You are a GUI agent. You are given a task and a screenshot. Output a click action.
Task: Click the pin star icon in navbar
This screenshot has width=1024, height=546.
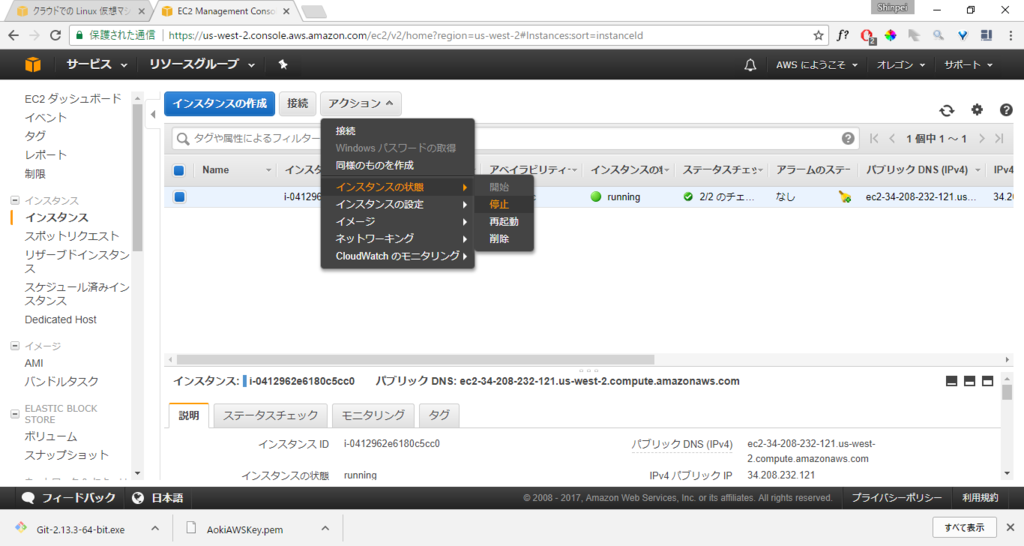(x=283, y=64)
